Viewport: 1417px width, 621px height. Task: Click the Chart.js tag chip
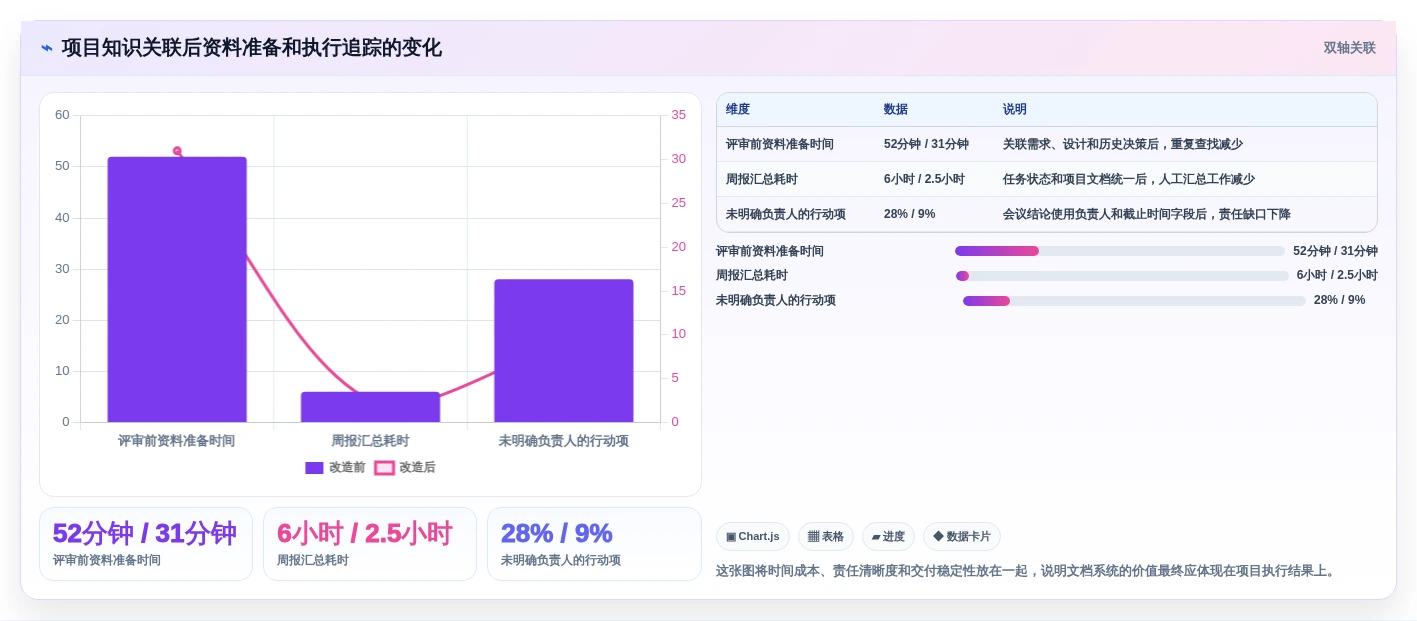[753, 537]
